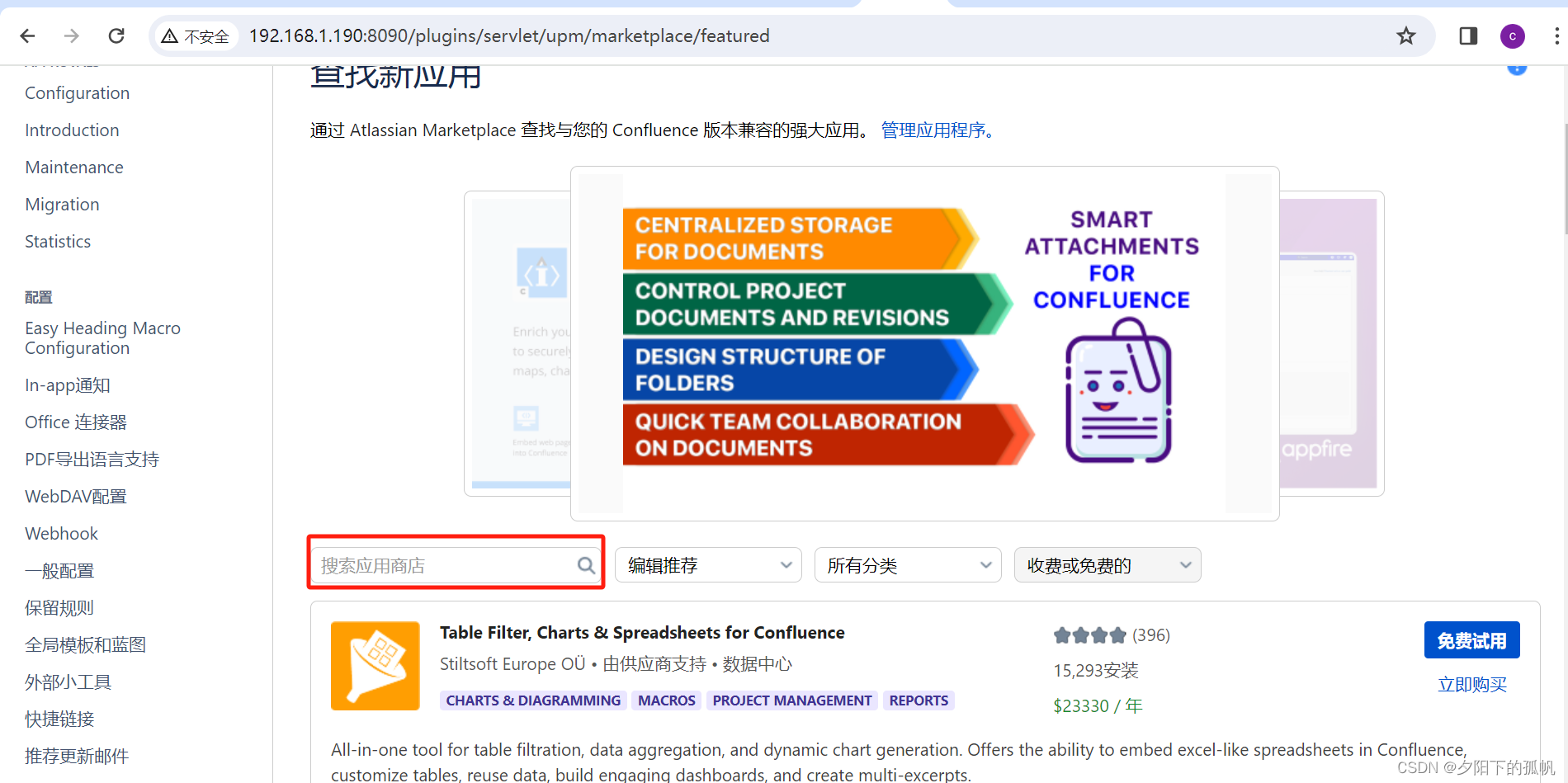The width and height of the screenshot is (1568, 783).
Task: Click the search magnifier icon in marketplace search
Action: click(586, 565)
